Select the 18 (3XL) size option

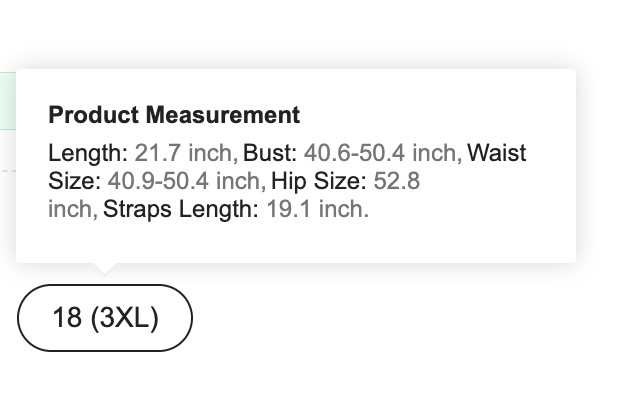coord(104,318)
